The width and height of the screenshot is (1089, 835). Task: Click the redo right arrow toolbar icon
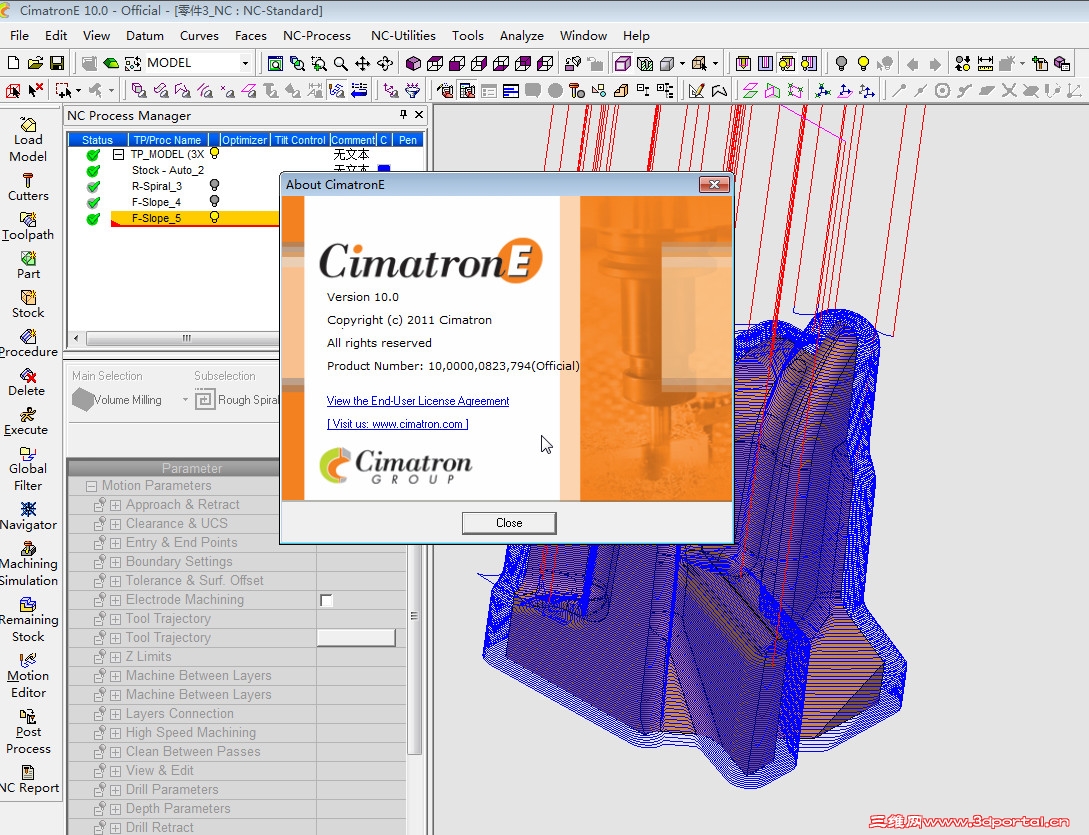(x=935, y=64)
